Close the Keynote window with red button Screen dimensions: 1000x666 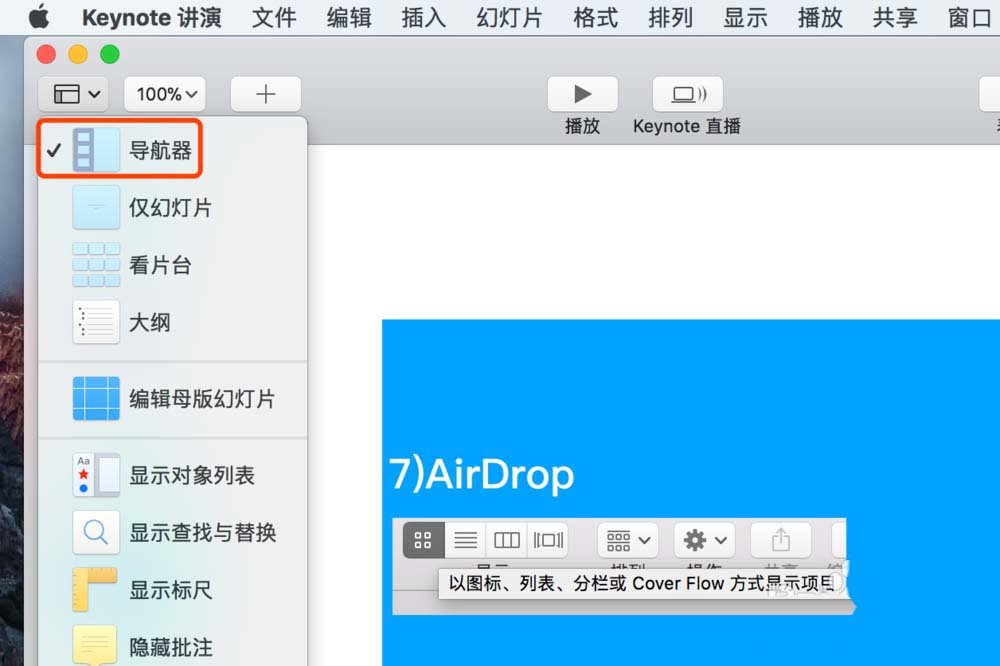[x=46, y=54]
